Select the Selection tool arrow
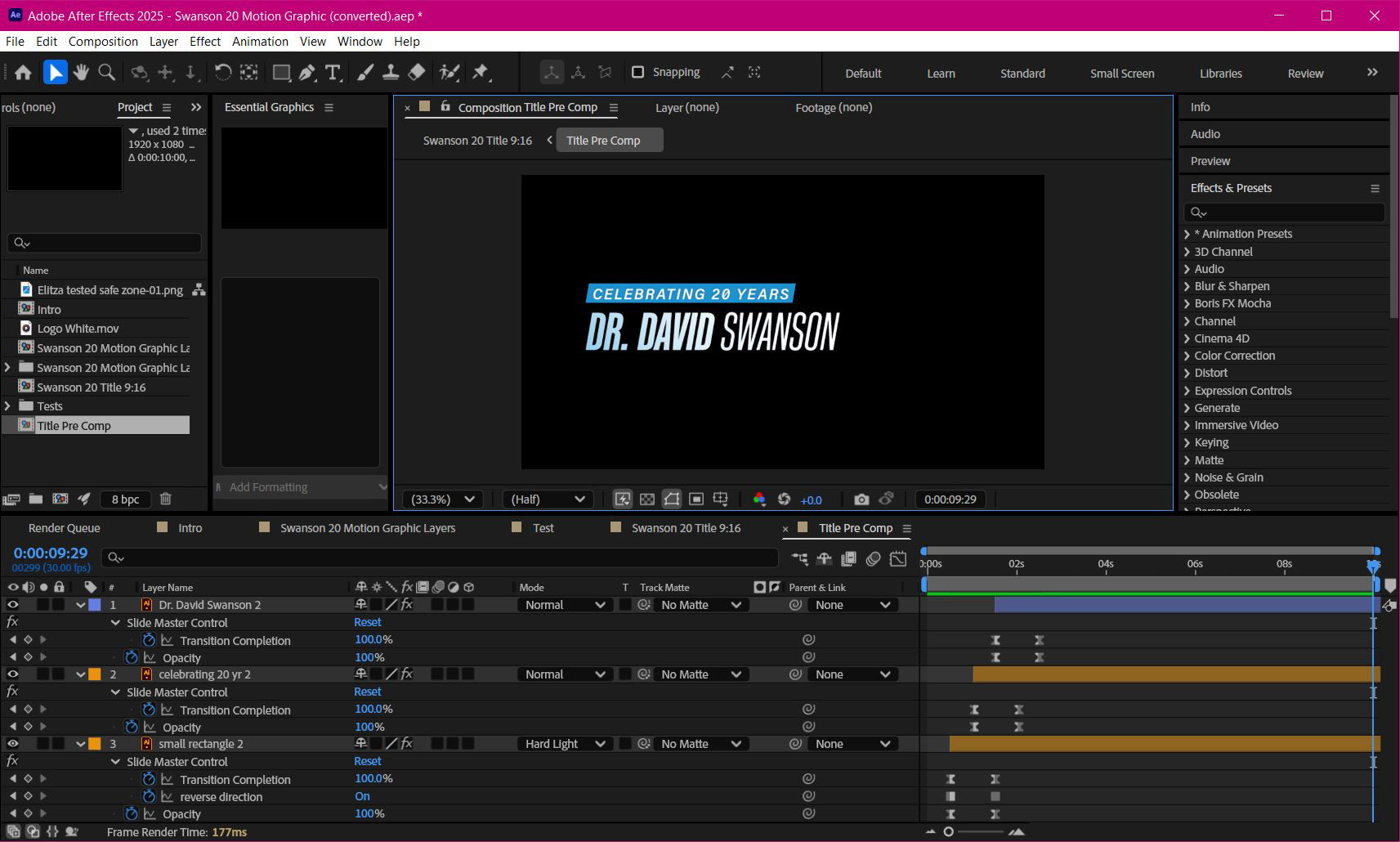Viewport: 1400px width, 842px height. [55, 73]
